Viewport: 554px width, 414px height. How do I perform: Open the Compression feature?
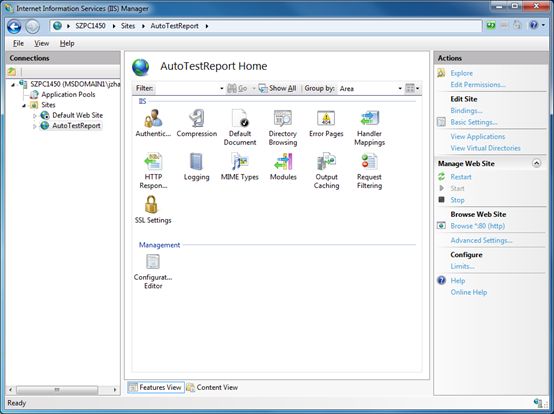[196, 118]
